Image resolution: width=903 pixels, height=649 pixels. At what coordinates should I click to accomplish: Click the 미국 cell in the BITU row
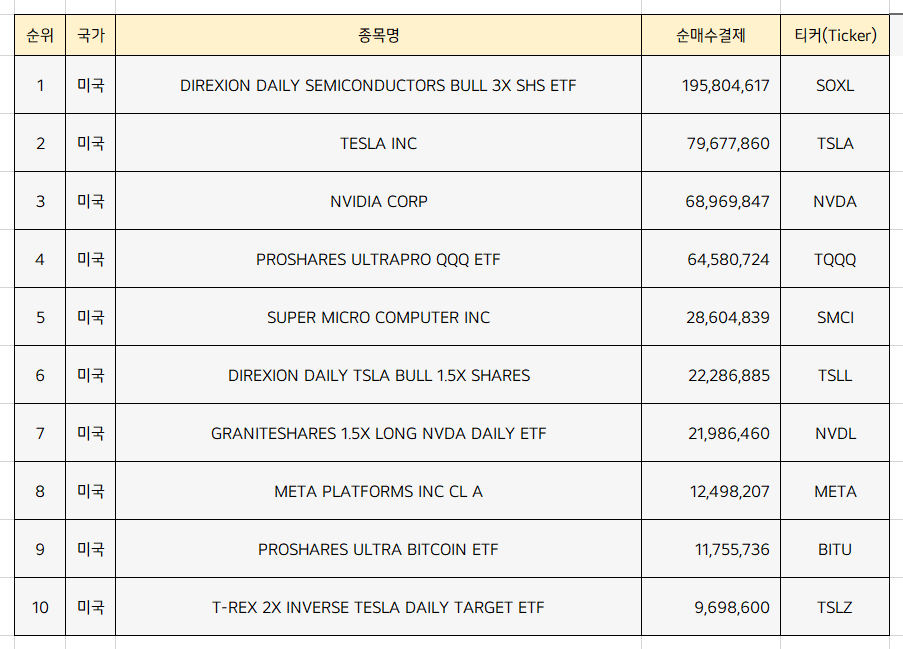(x=90, y=549)
